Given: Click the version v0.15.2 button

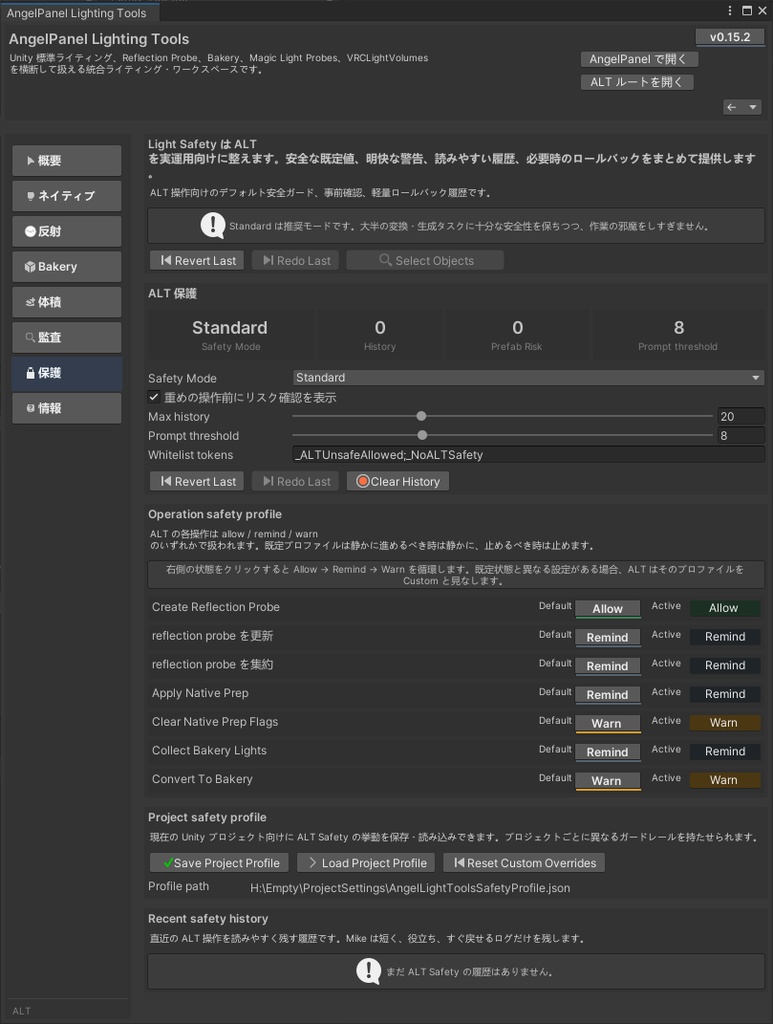Looking at the screenshot, I should pyautogui.click(x=730, y=37).
